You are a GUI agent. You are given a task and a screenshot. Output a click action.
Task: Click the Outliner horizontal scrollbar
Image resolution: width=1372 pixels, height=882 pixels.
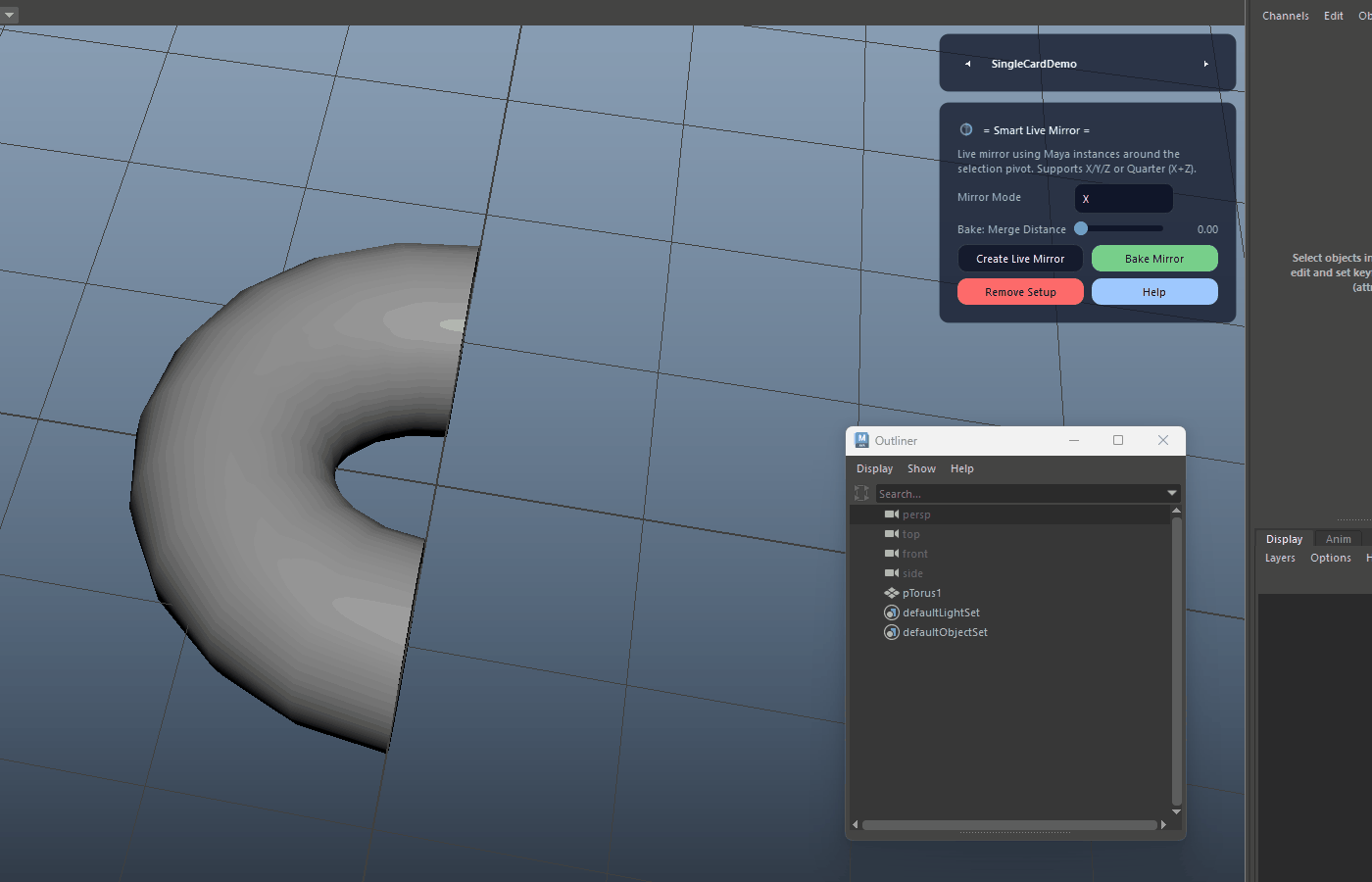pyautogui.click(x=1009, y=825)
